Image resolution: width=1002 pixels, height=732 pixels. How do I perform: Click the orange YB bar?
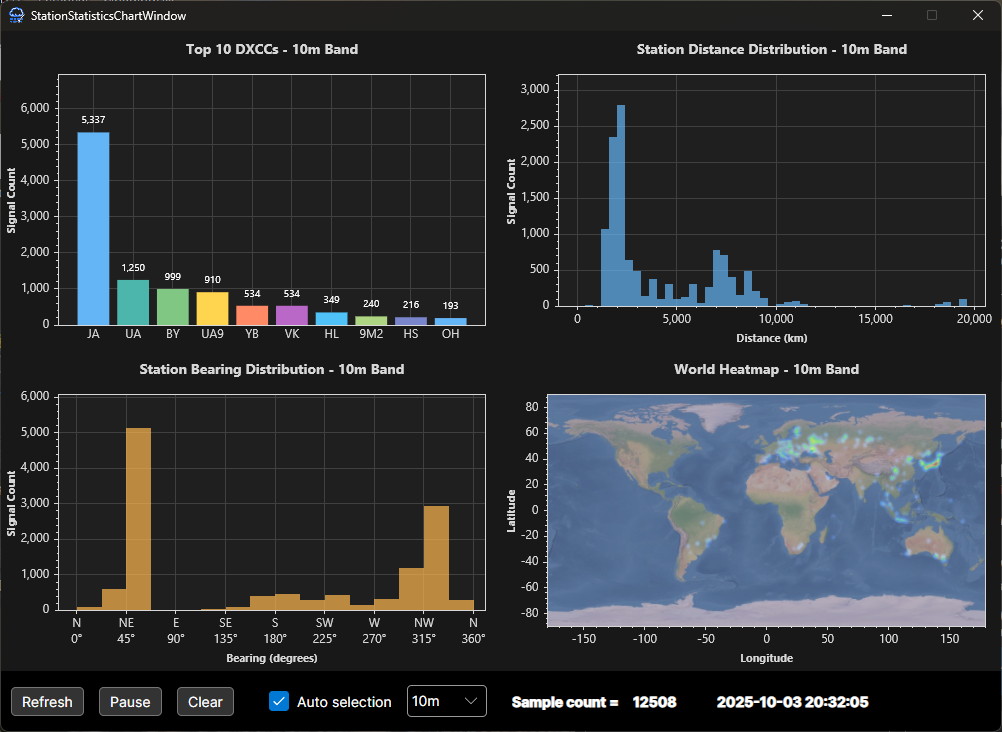[252, 315]
